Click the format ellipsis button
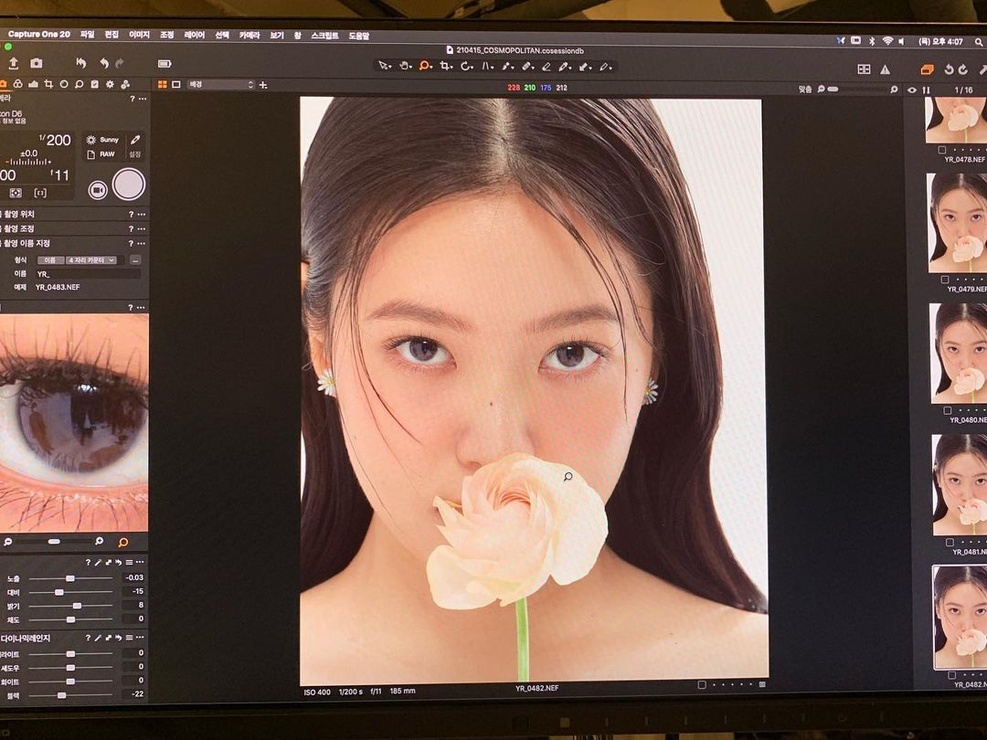Screen dimensions: 987x740 [x=135, y=260]
